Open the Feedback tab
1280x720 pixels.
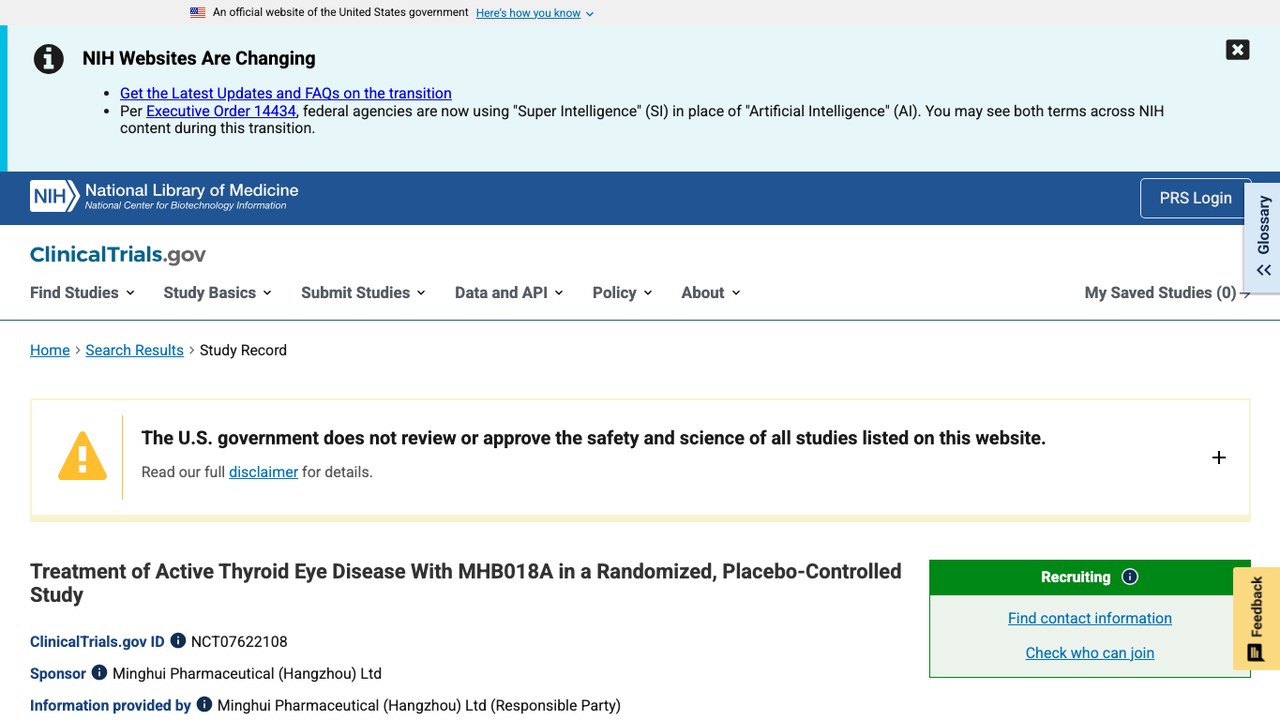pyautogui.click(x=1256, y=619)
